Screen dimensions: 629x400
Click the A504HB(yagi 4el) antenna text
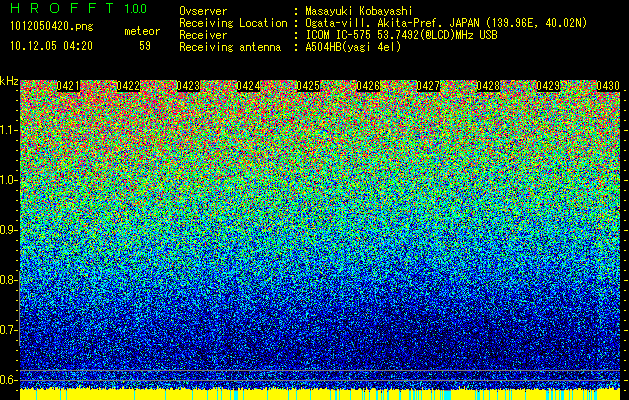353,47
